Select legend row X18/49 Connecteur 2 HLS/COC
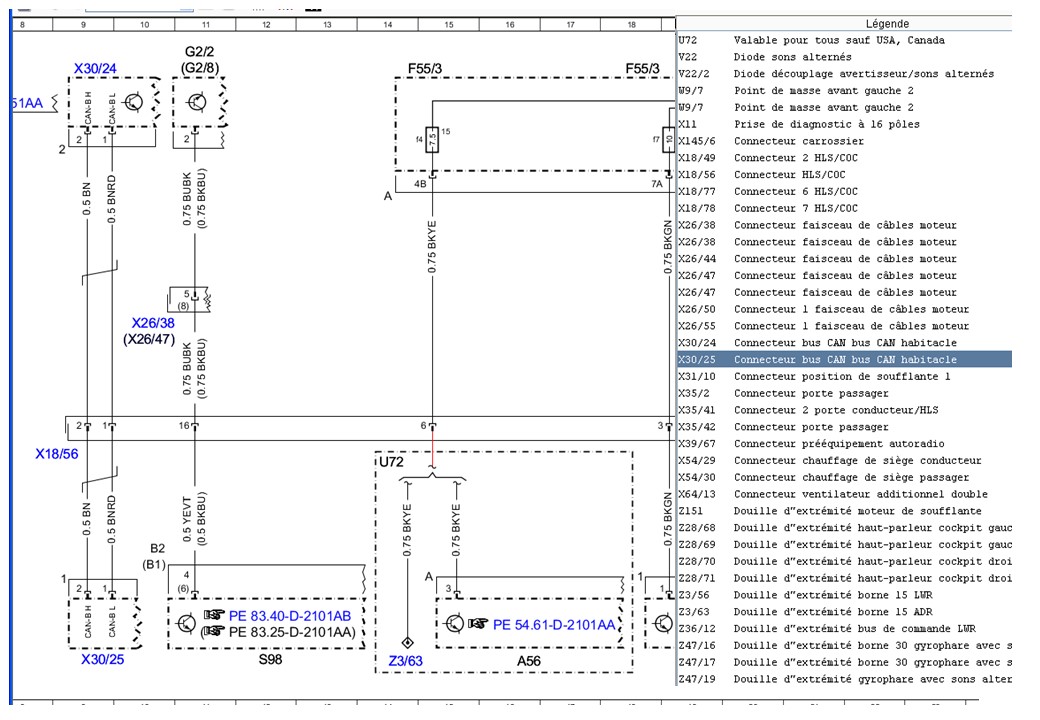 click(844, 158)
